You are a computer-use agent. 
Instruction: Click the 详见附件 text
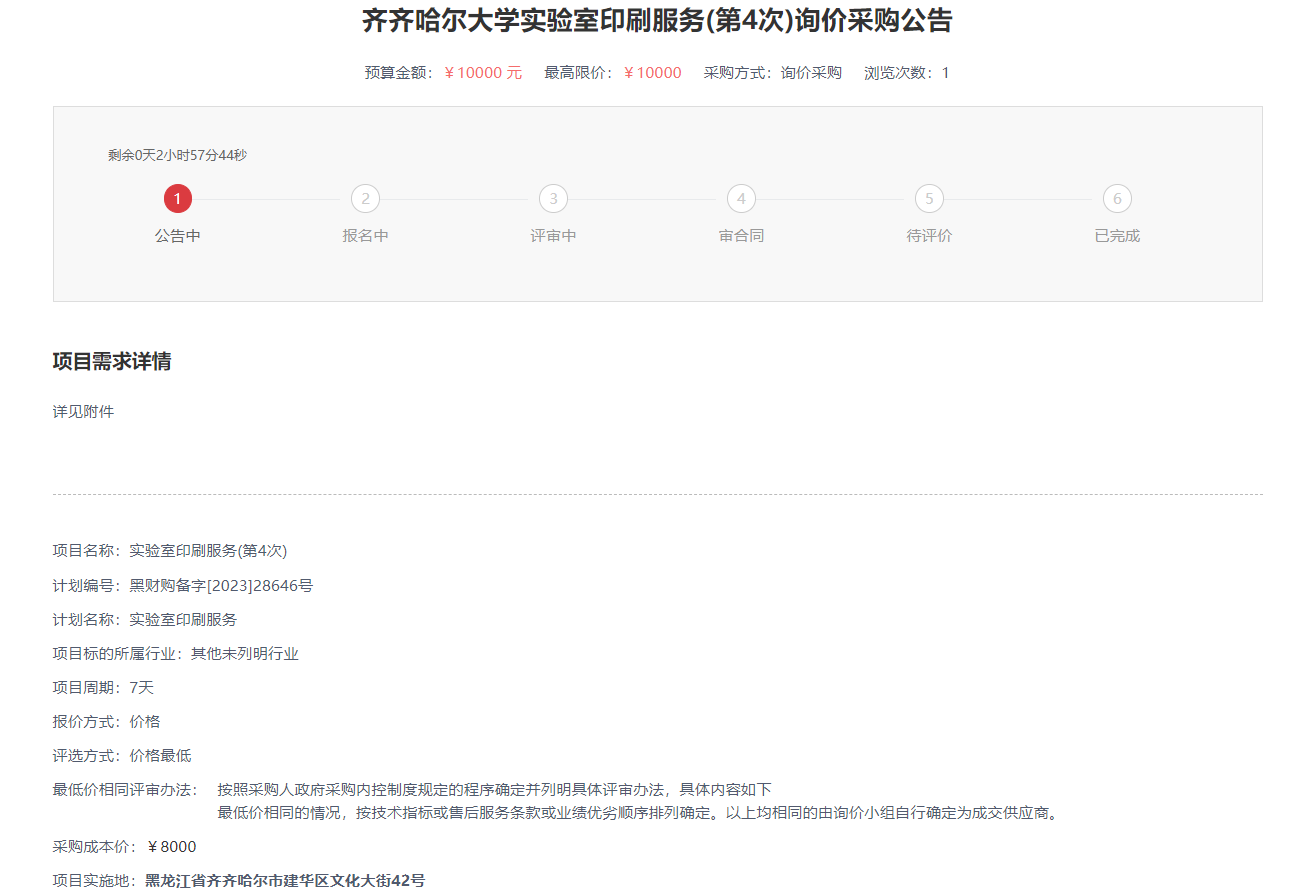coord(83,411)
